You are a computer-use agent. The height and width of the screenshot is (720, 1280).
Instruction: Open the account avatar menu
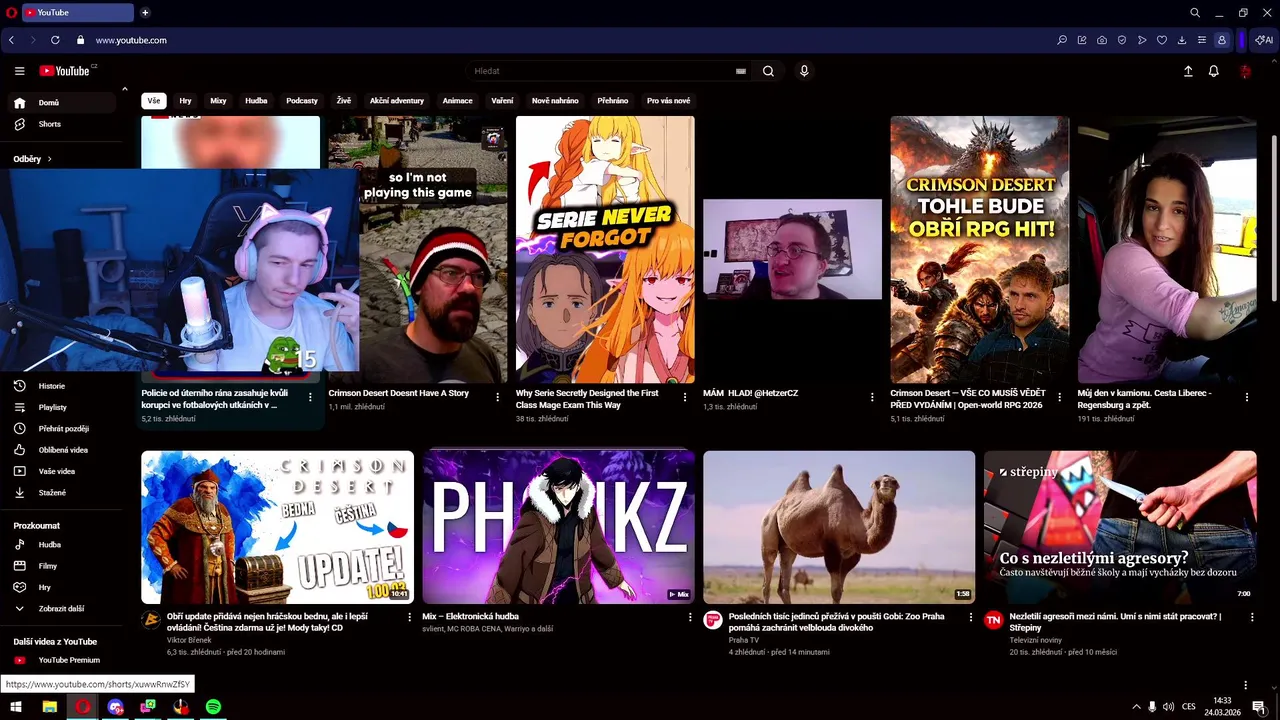pyautogui.click(x=1245, y=71)
